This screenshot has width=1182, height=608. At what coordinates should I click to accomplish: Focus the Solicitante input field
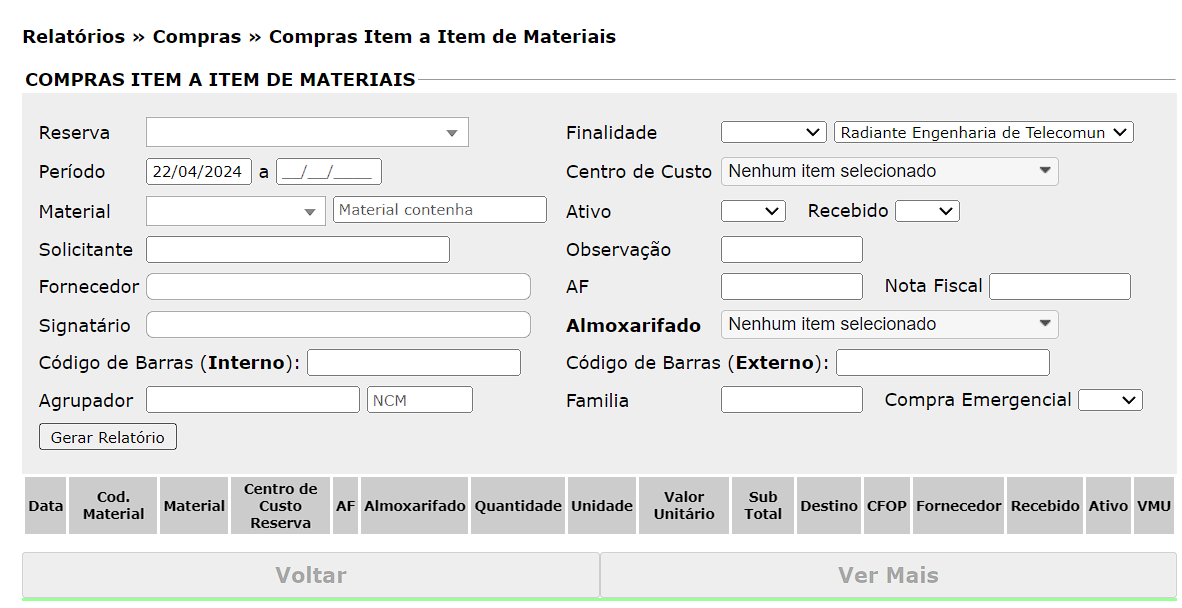click(x=297, y=249)
